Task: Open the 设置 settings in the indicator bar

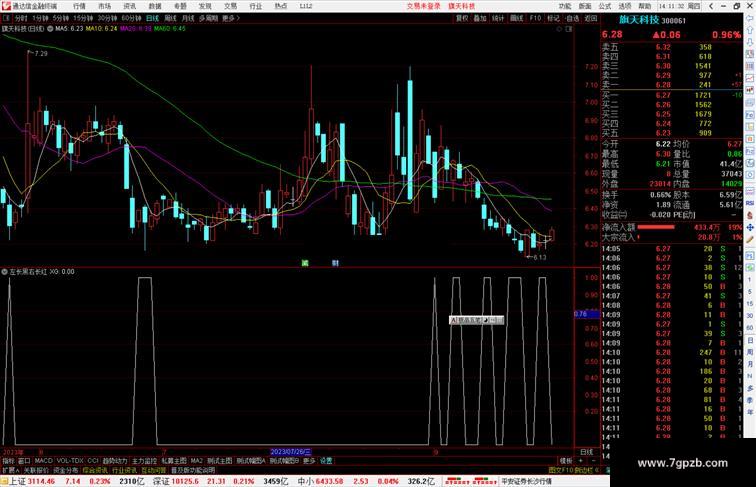Action: tap(326, 461)
